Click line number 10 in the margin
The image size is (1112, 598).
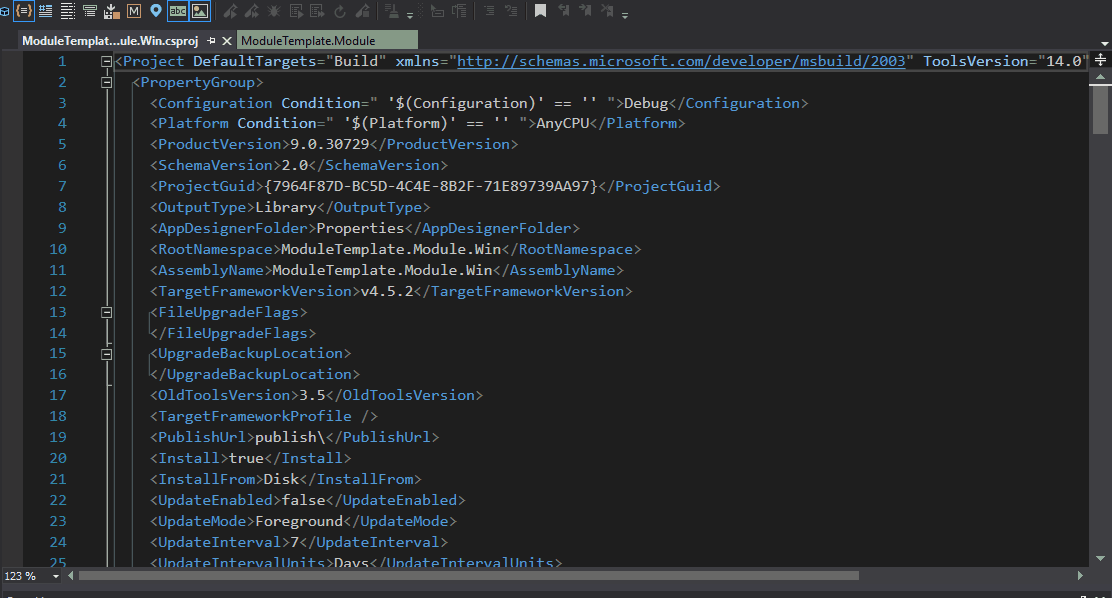[x=58, y=250]
